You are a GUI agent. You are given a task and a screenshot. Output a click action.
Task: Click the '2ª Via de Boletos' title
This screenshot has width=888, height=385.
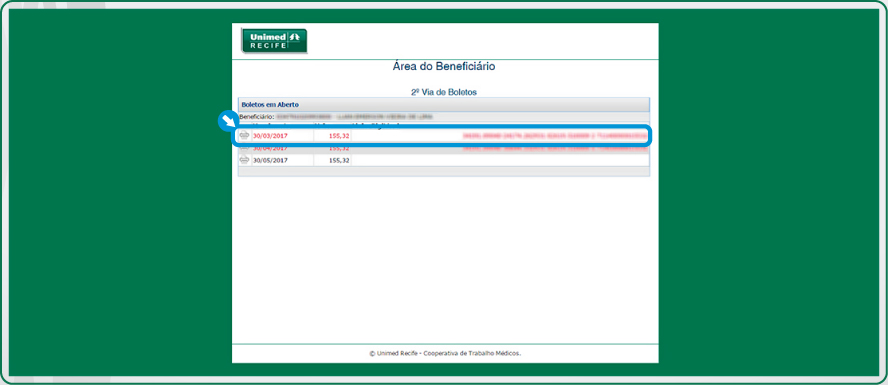(x=444, y=92)
